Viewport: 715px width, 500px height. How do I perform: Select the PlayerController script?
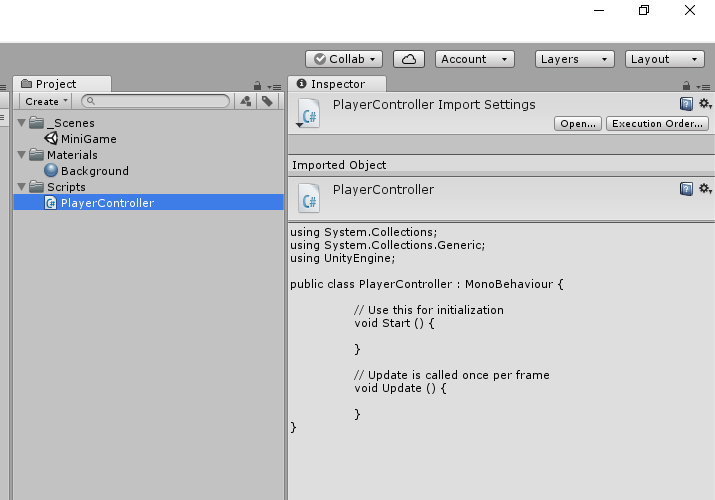pyautogui.click(x=148, y=203)
